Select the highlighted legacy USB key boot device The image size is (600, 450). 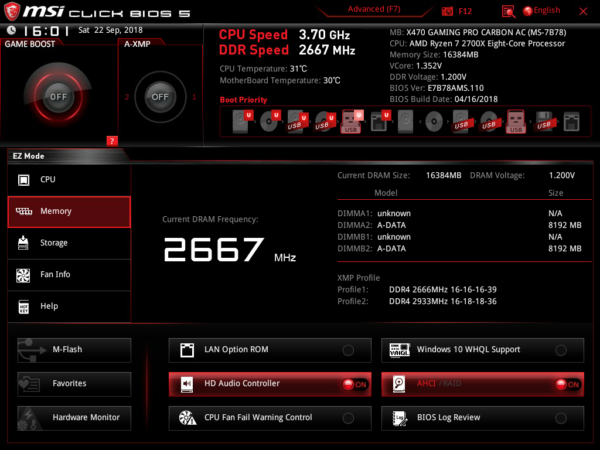pos(516,122)
